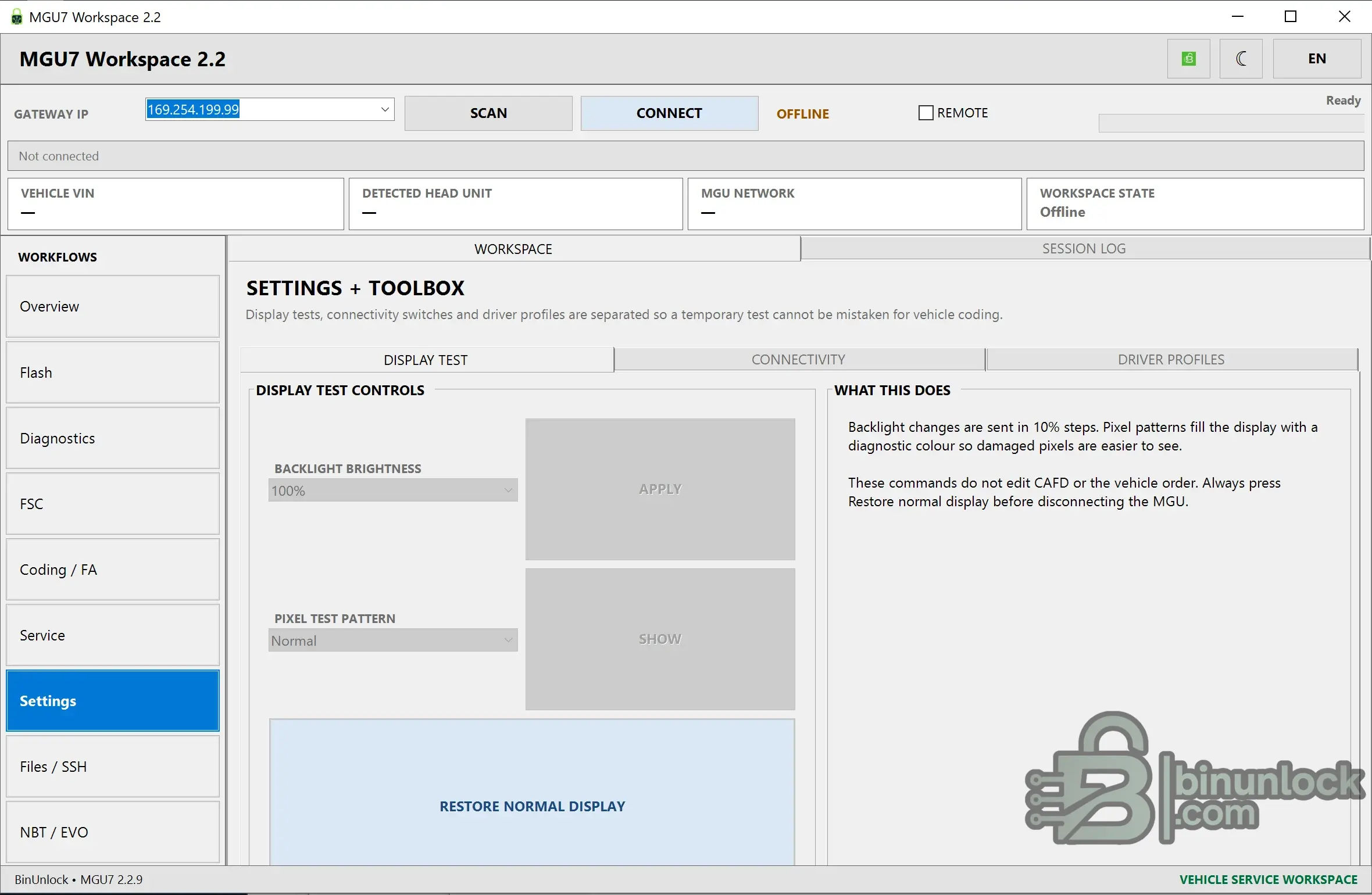This screenshot has height=895, width=1372.
Task: Switch to the SESSION LOG tab
Action: click(1084, 249)
